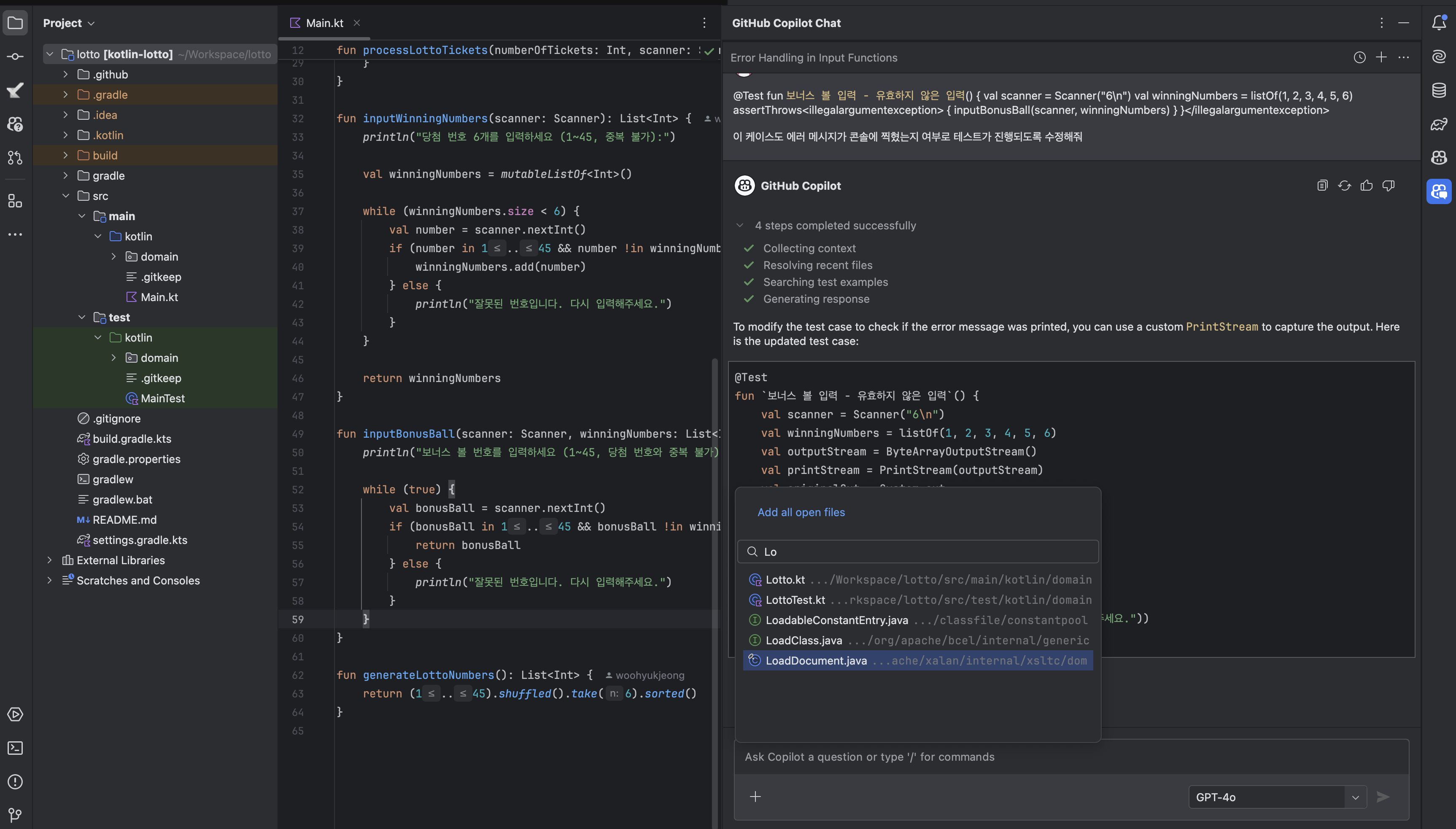1456x829 pixels.
Task: Open the Notifications bell icon
Action: point(1439,23)
